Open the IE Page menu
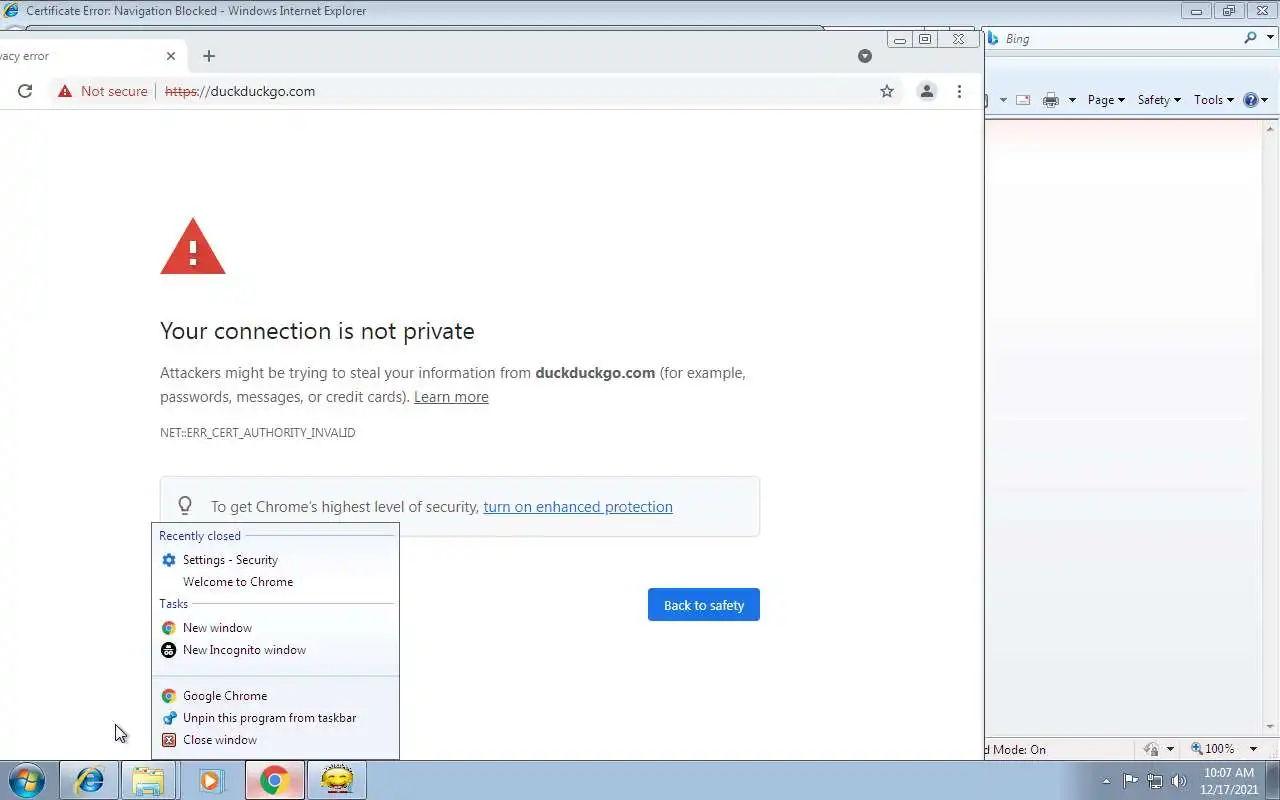 (1106, 100)
